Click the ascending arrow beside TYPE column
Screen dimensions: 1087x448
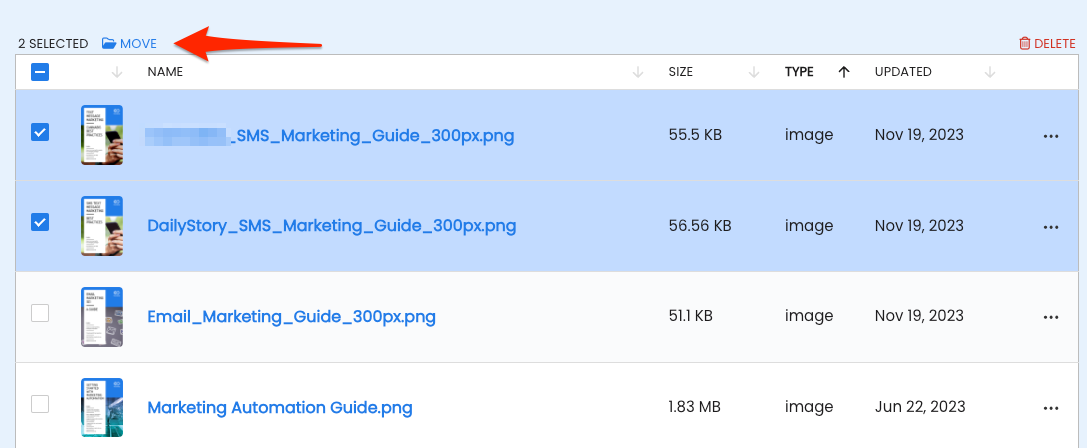point(844,72)
